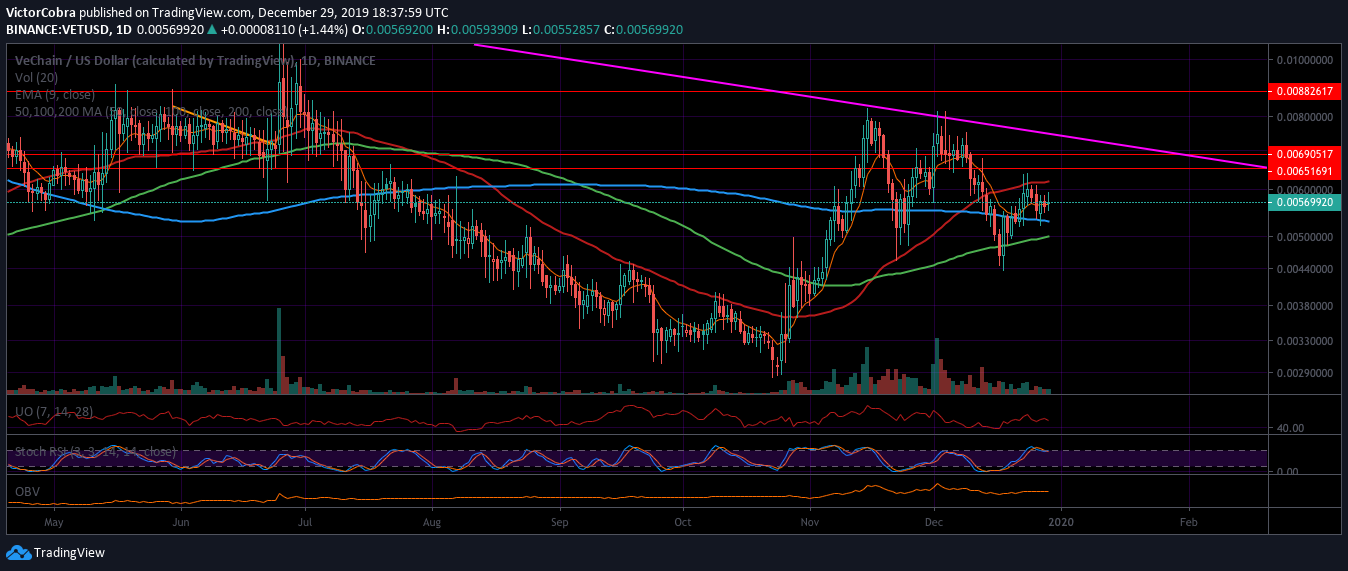Click the 0.00500000 price axis value
Image resolution: width=1348 pixels, height=571 pixels.
(x=1306, y=237)
